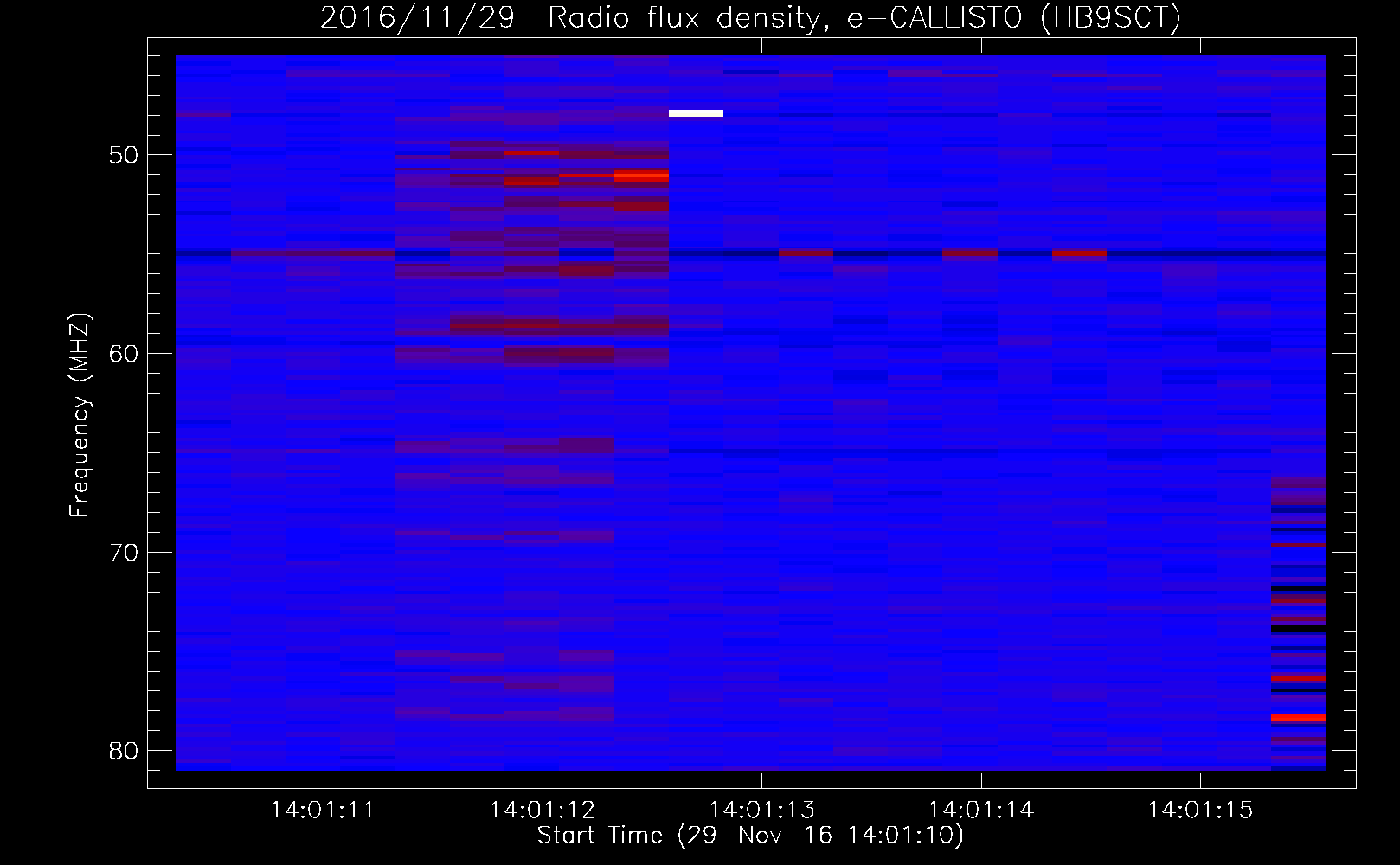
Task: Click the 80 frequency tick label
Action: (124, 751)
